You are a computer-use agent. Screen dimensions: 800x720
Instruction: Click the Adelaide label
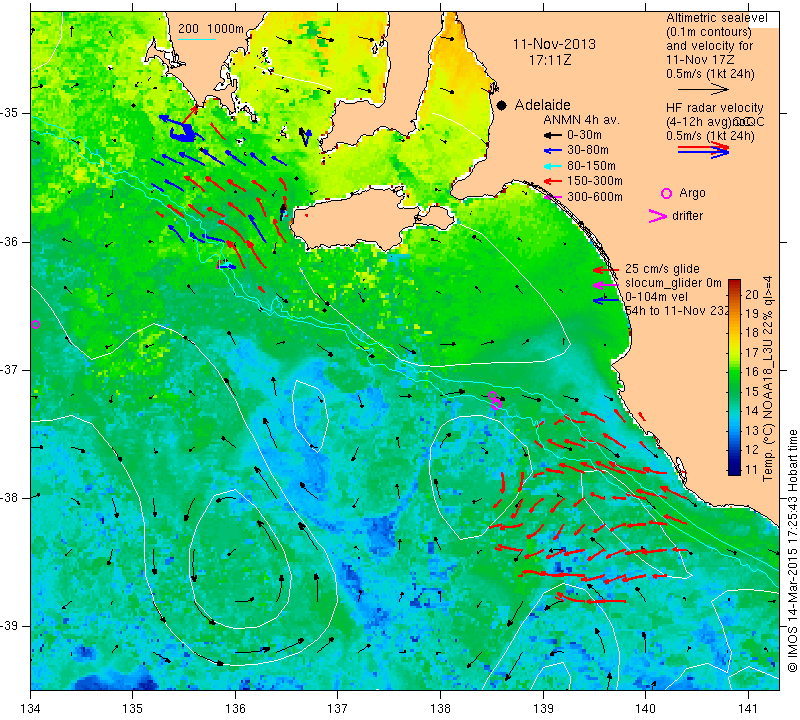pos(542,105)
